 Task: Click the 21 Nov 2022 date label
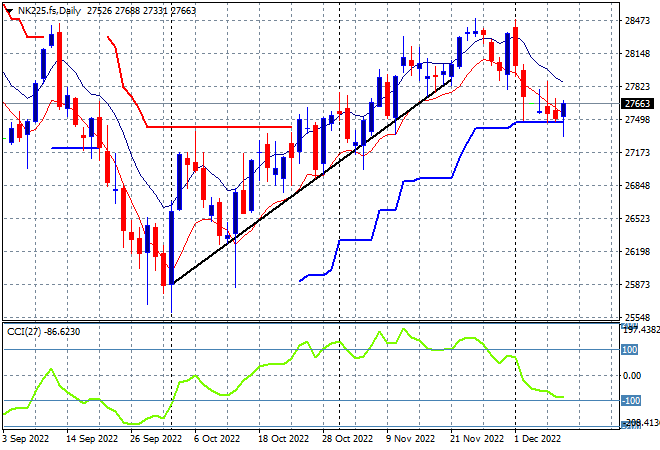tap(477, 439)
